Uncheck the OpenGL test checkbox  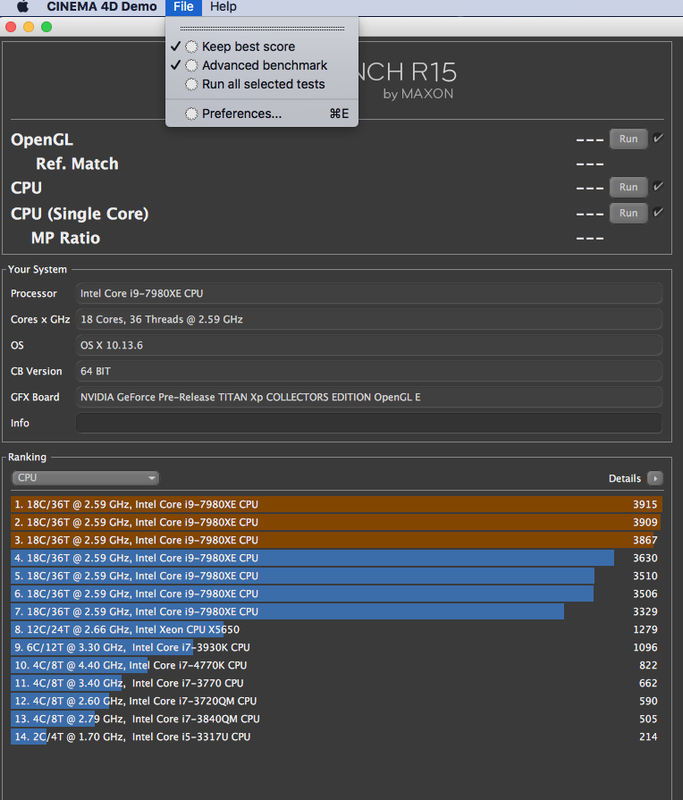658,138
